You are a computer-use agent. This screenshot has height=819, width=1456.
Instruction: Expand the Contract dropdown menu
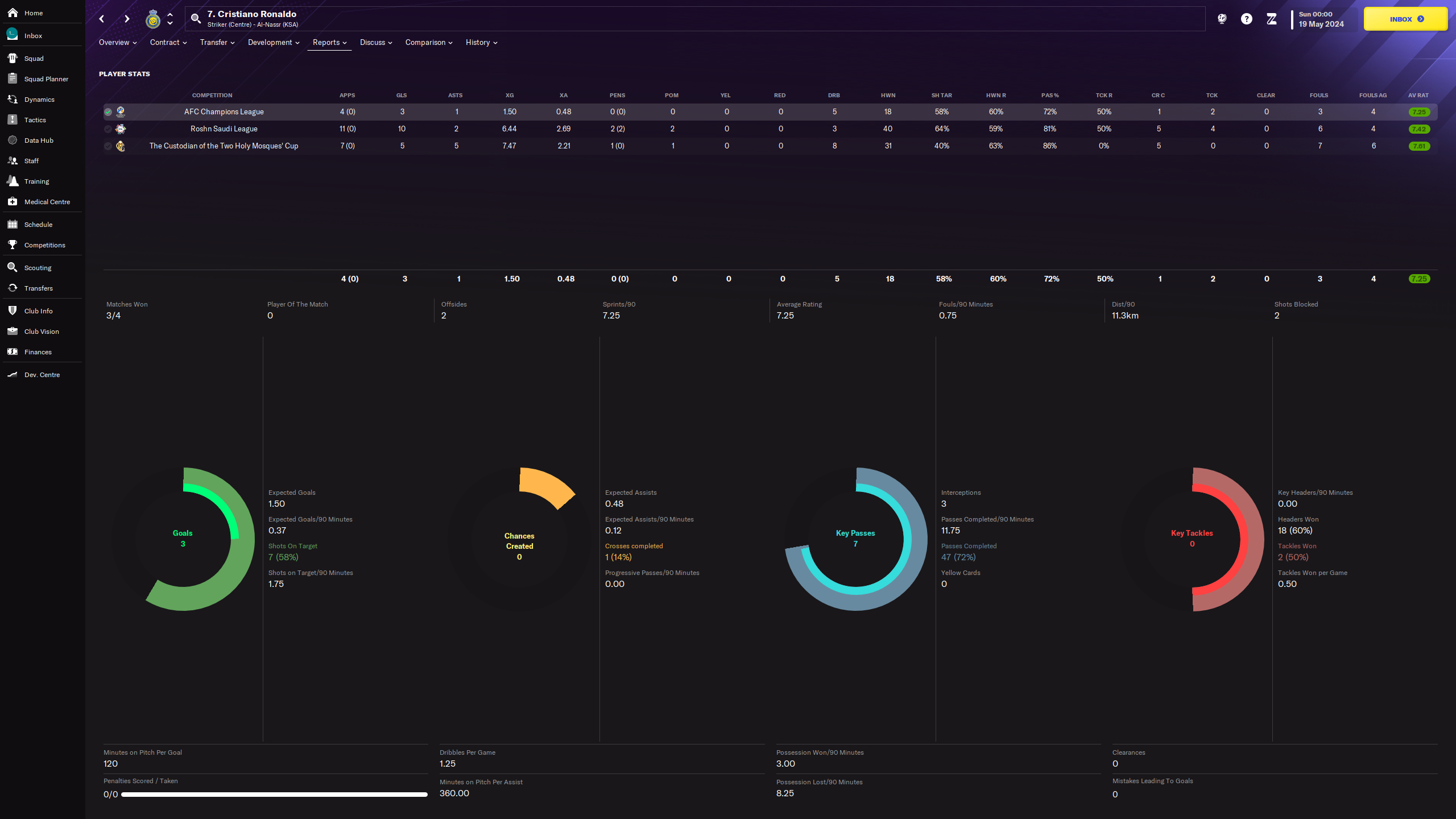tap(168, 43)
